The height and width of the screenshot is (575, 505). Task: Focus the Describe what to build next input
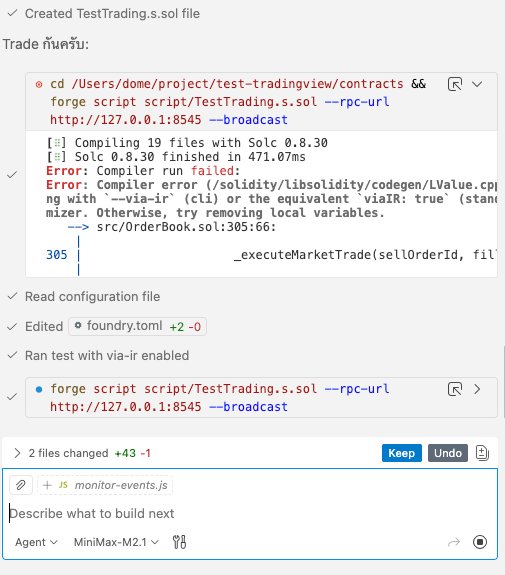pyautogui.click(x=250, y=513)
